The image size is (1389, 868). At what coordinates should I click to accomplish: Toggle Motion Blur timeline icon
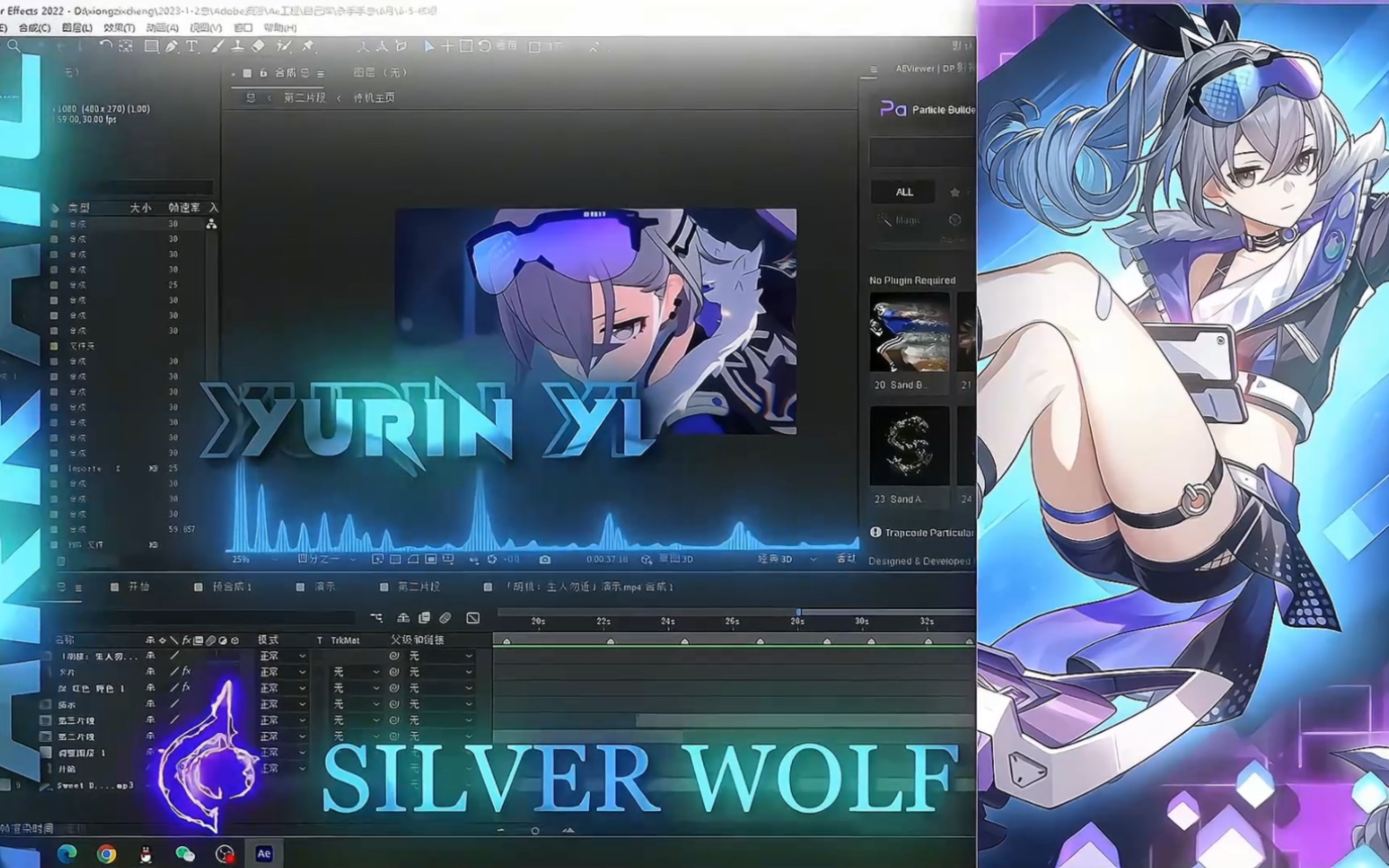click(x=445, y=619)
